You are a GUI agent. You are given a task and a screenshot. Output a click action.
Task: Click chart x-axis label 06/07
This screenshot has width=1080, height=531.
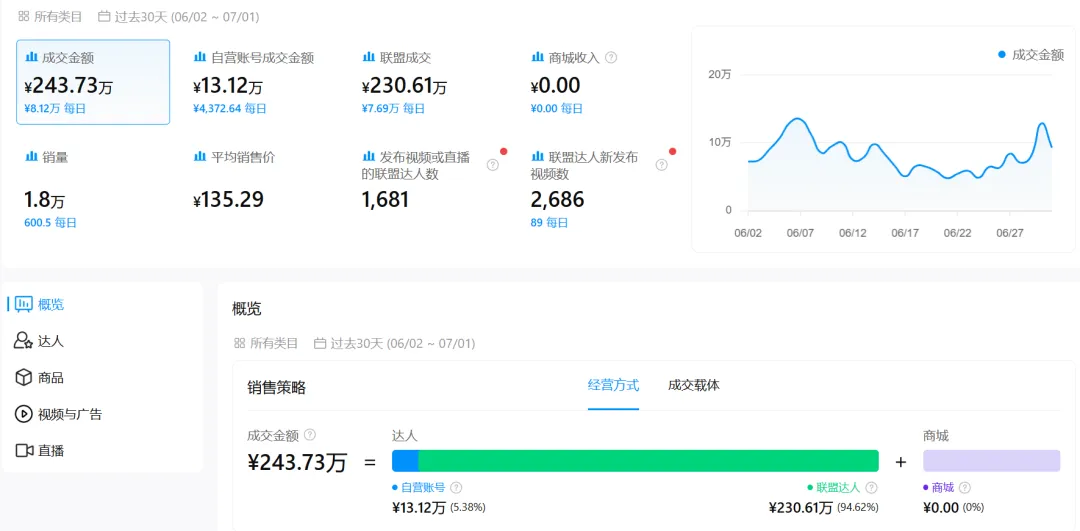click(x=800, y=233)
